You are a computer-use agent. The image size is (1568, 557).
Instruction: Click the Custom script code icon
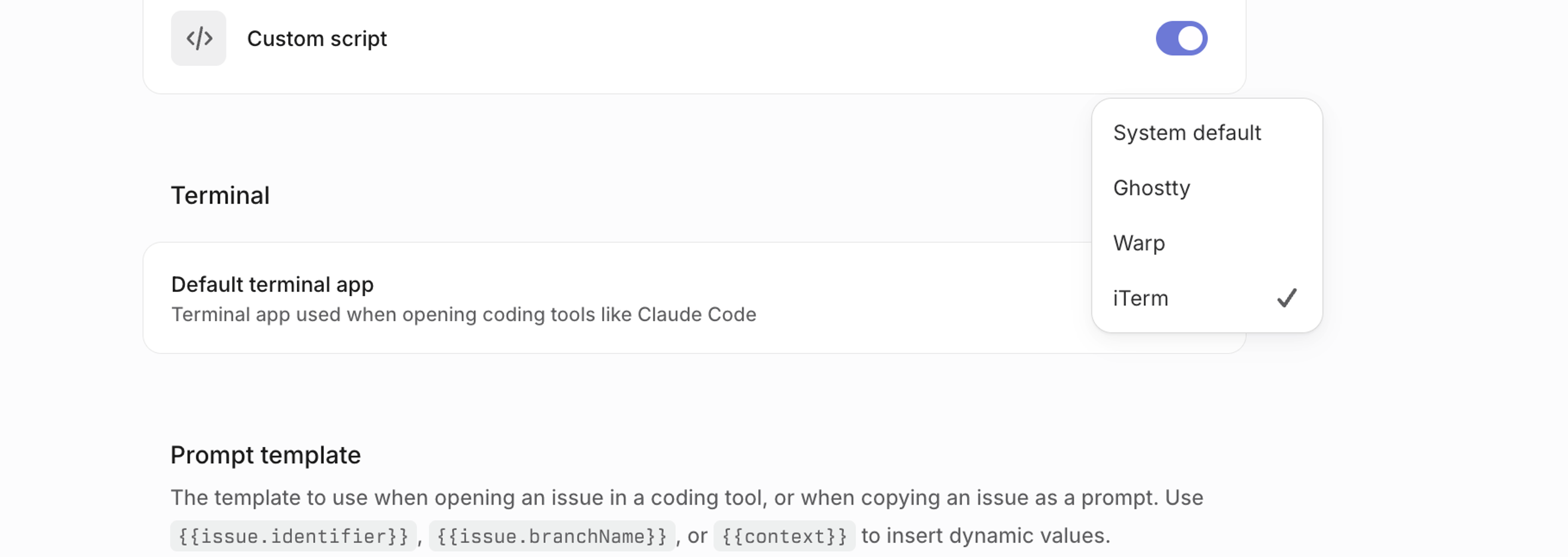tap(198, 38)
